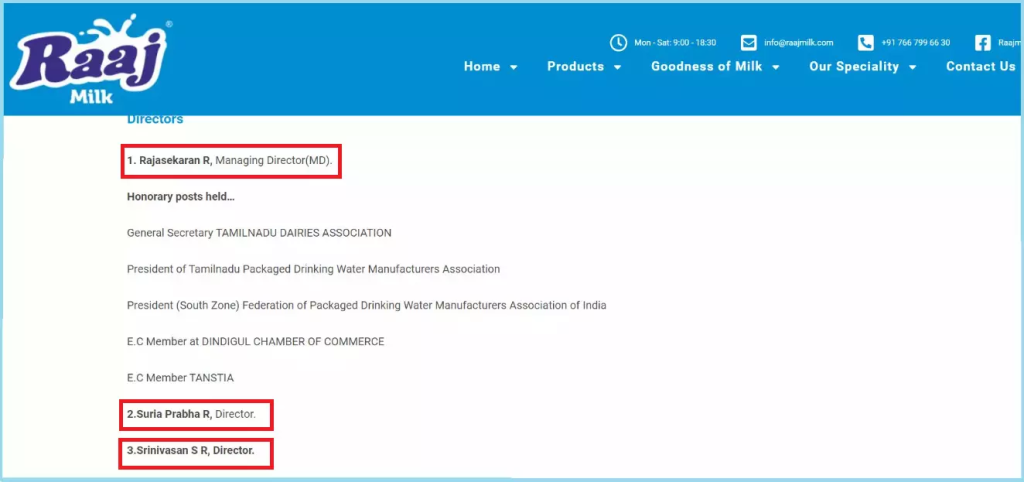1024x482 pixels.
Task: Click the Rajasekaran R, Managing Director text
Action: (230, 160)
